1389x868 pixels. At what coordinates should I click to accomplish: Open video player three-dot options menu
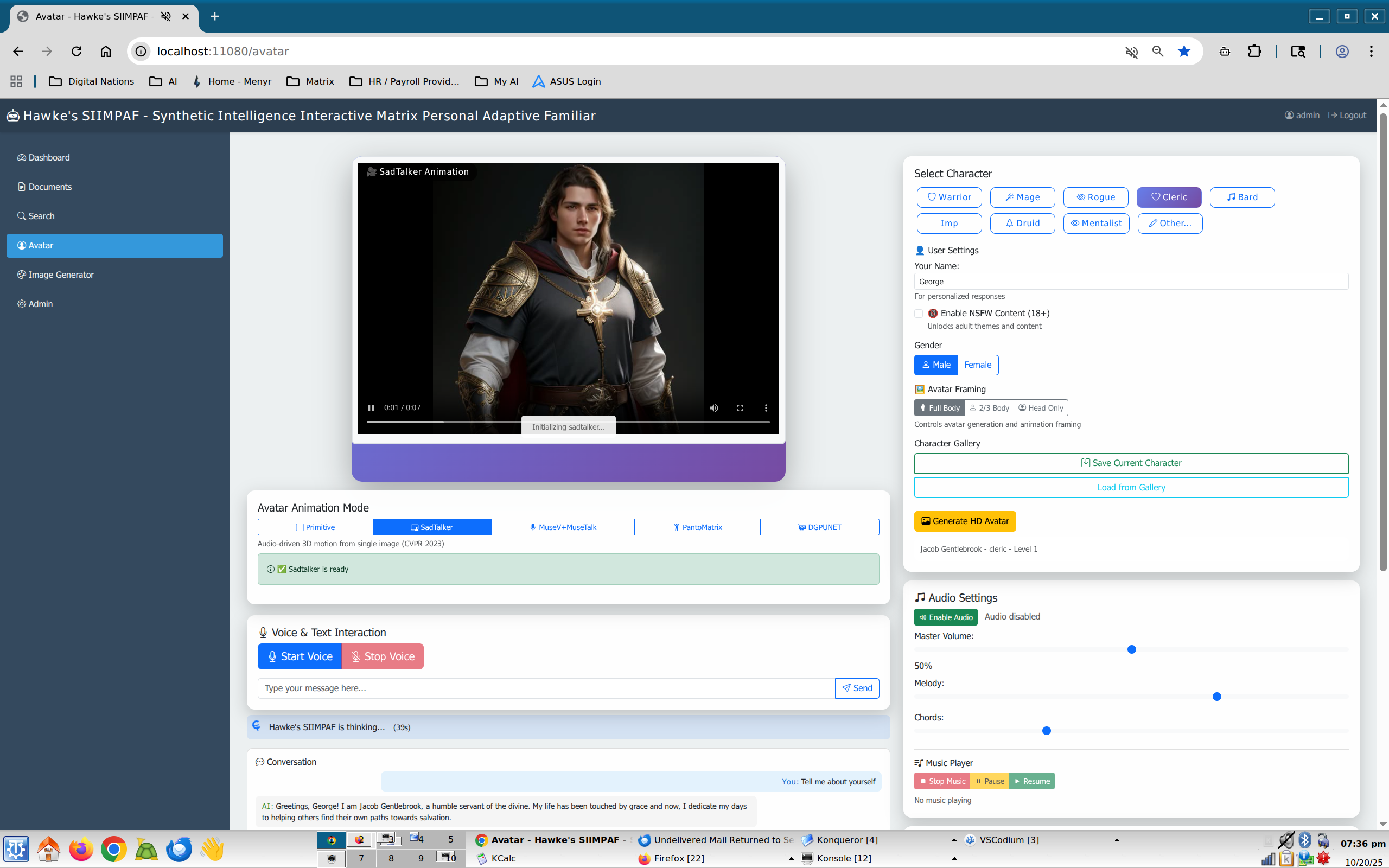pos(766,407)
